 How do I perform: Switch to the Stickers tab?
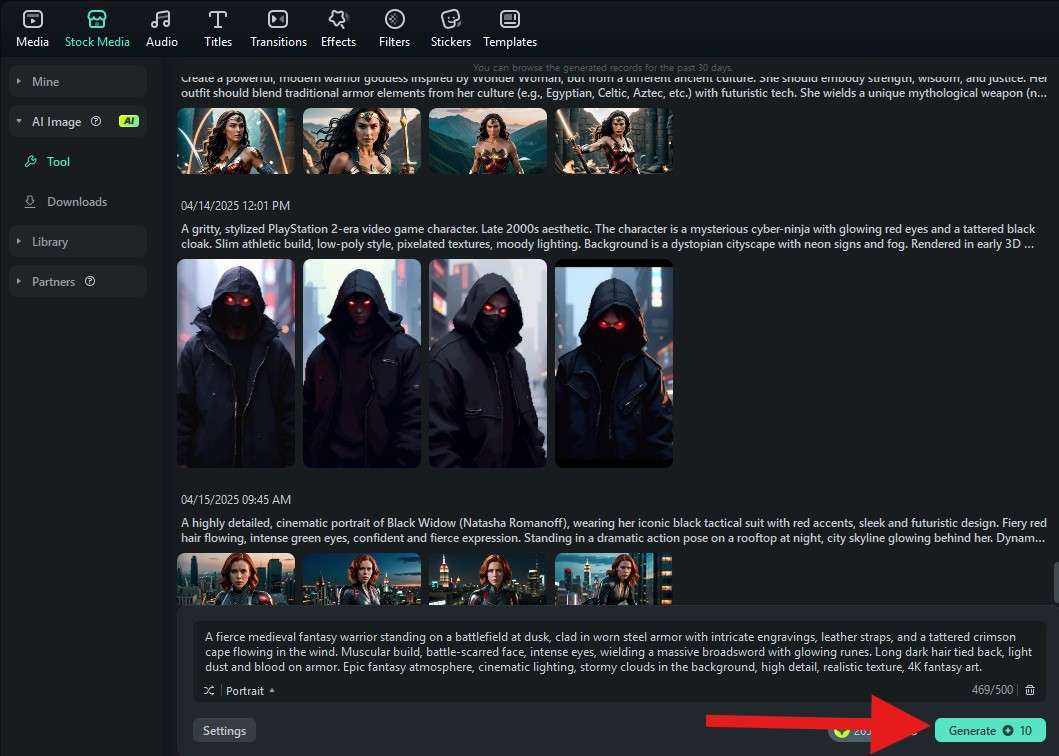[450, 29]
